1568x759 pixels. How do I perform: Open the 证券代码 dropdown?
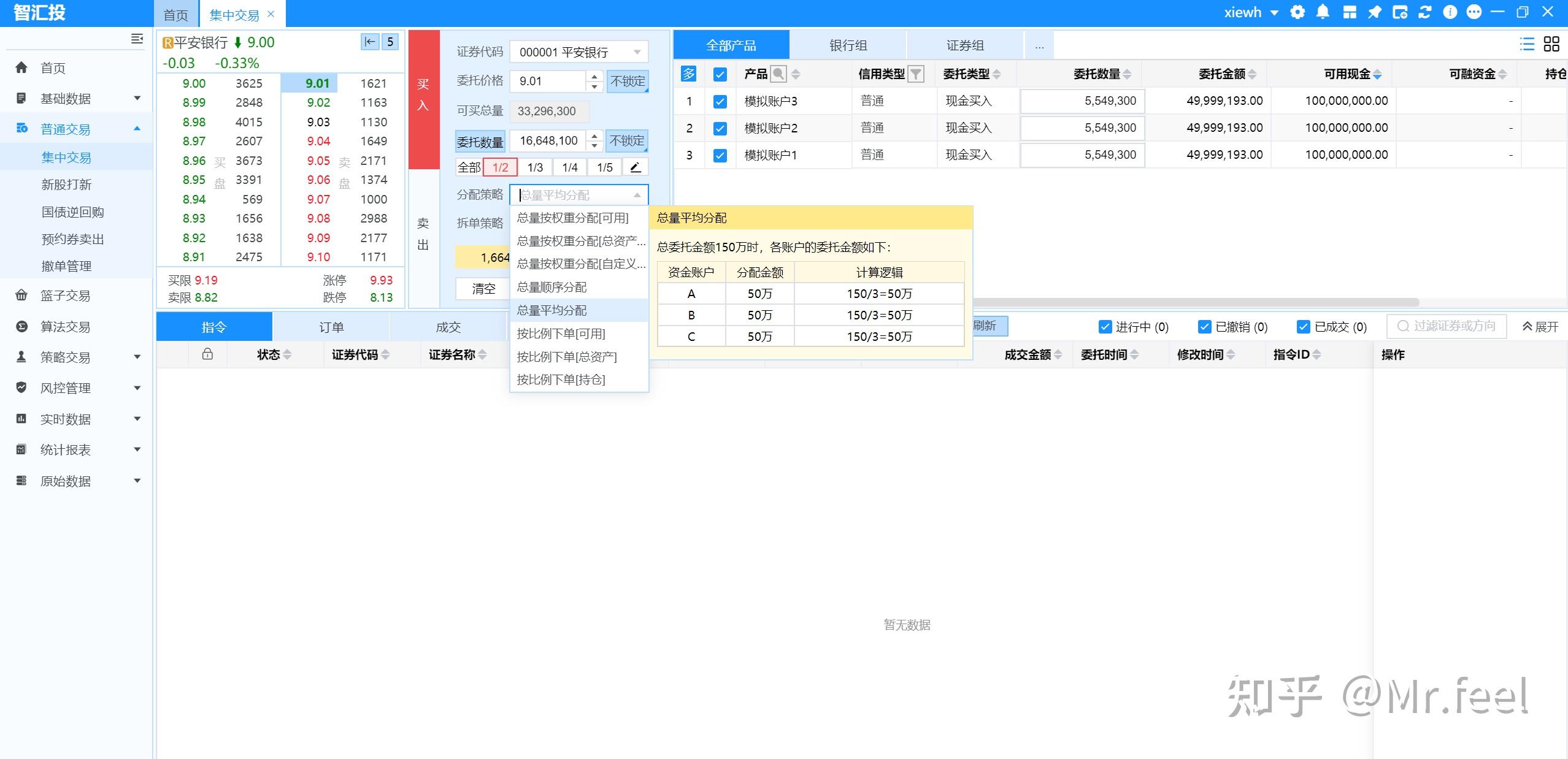pyautogui.click(x=636, y=51)
